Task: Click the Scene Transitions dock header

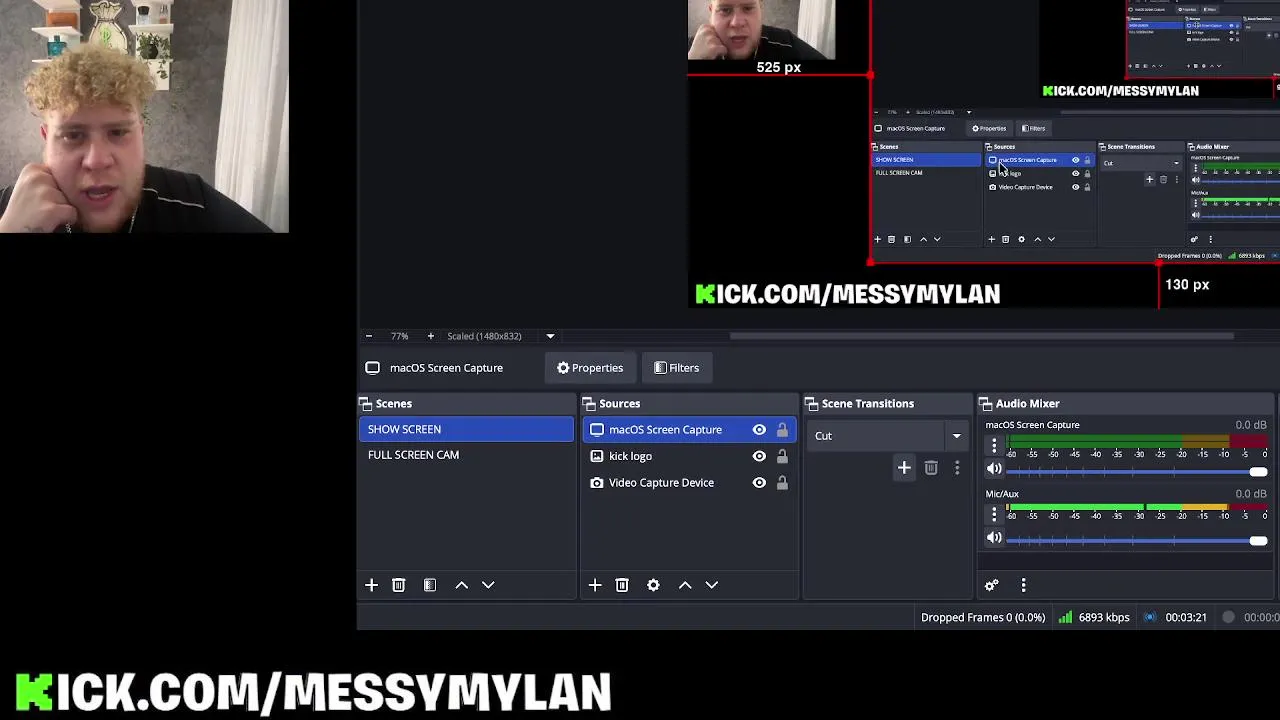Action: tap(888, 404)
